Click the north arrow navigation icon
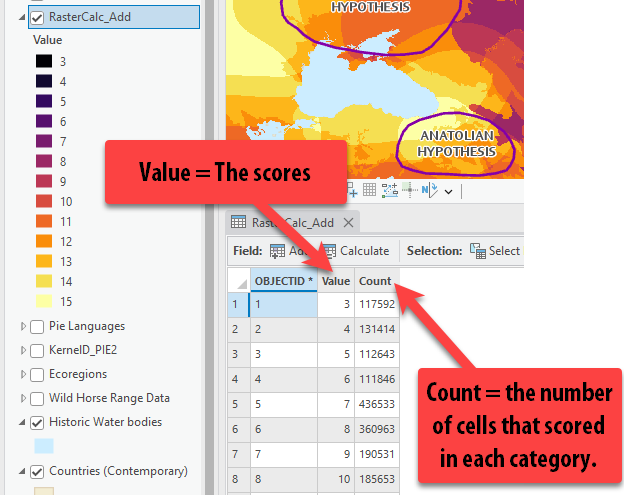 click(x=430, y=190)
